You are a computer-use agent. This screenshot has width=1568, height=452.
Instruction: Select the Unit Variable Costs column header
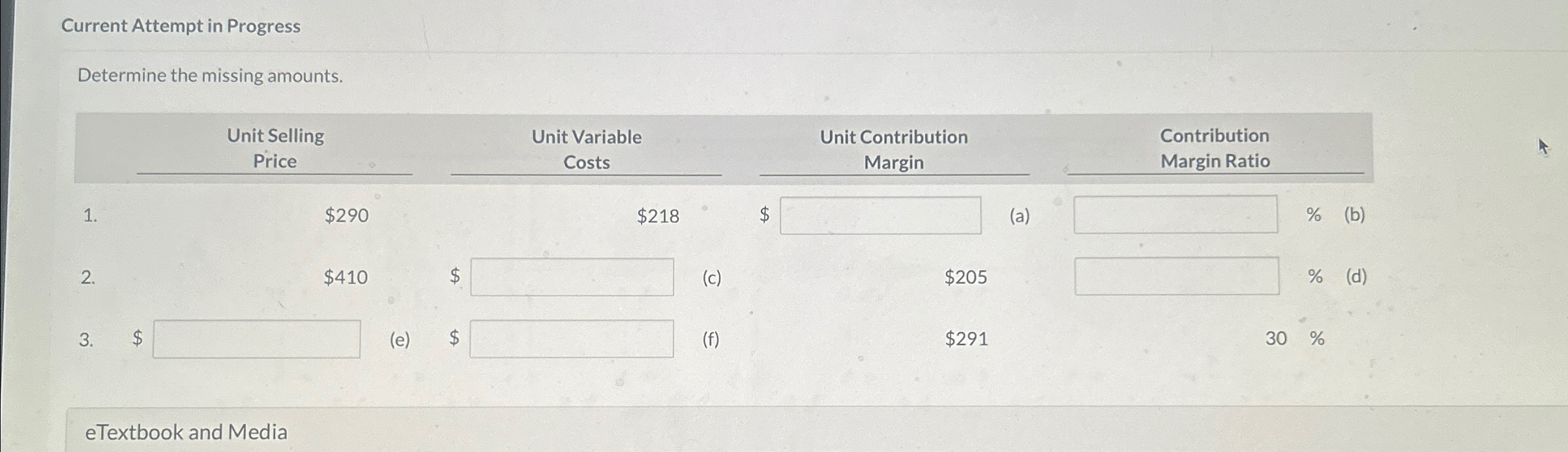(x=585, y=149)
